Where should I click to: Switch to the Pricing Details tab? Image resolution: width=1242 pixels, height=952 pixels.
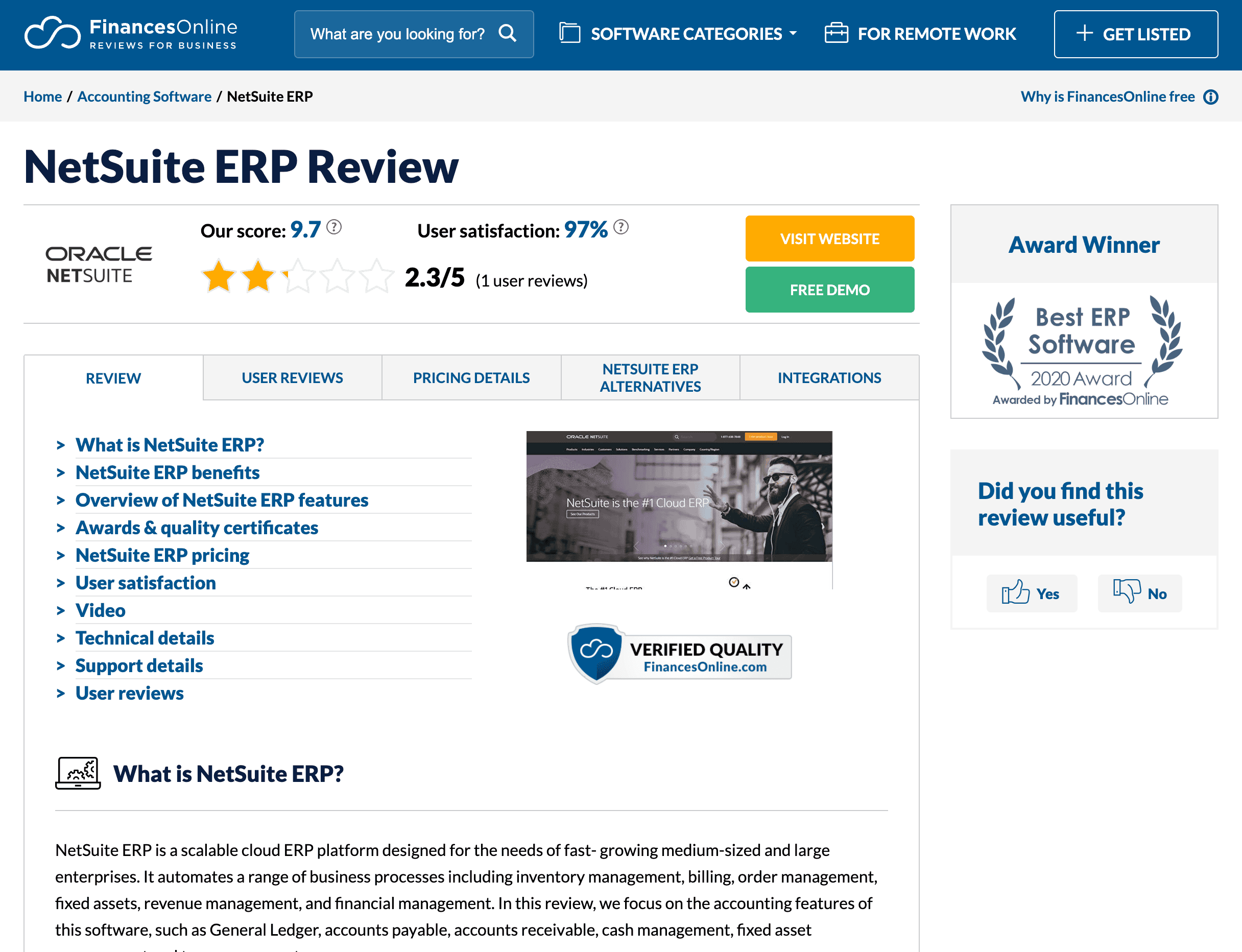click(471, 378)
